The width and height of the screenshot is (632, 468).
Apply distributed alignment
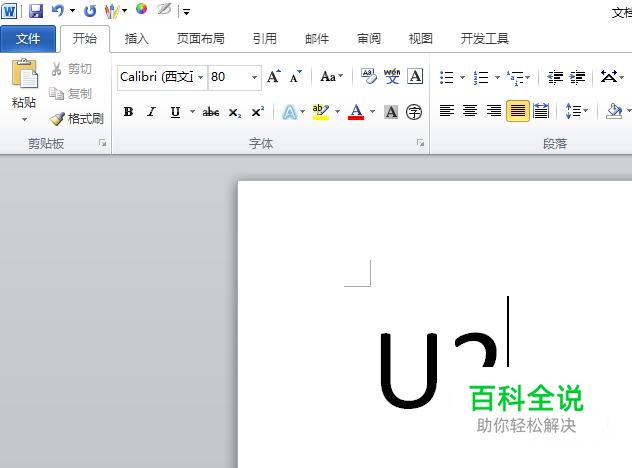click(x=541, y=110)
